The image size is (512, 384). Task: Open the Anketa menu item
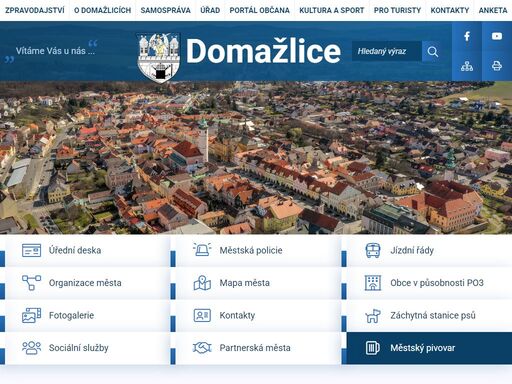493,10
